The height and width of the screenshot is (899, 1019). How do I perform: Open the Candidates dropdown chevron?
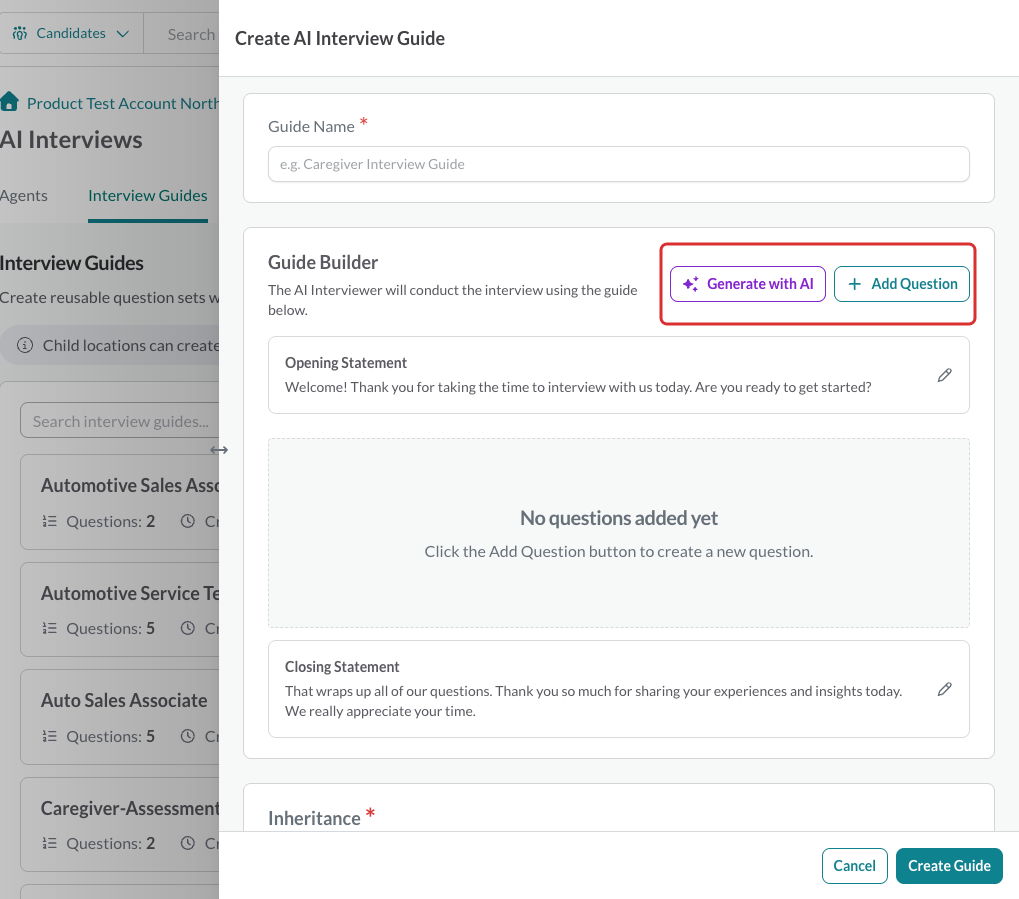coord(122,34)
